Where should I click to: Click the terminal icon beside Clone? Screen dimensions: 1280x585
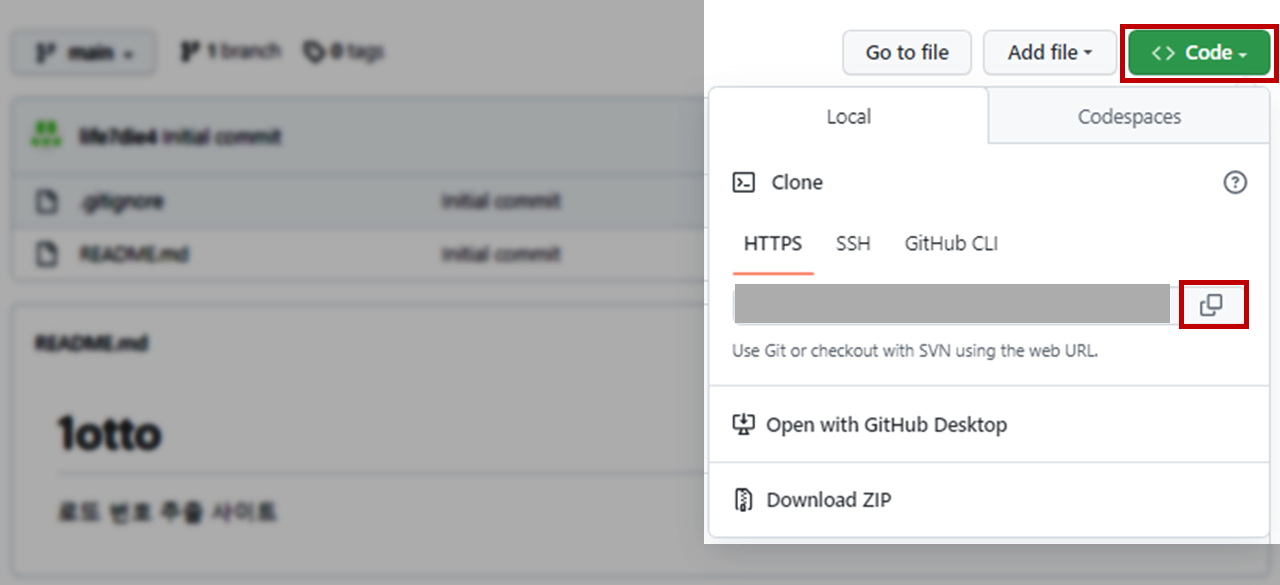point(744,182)
